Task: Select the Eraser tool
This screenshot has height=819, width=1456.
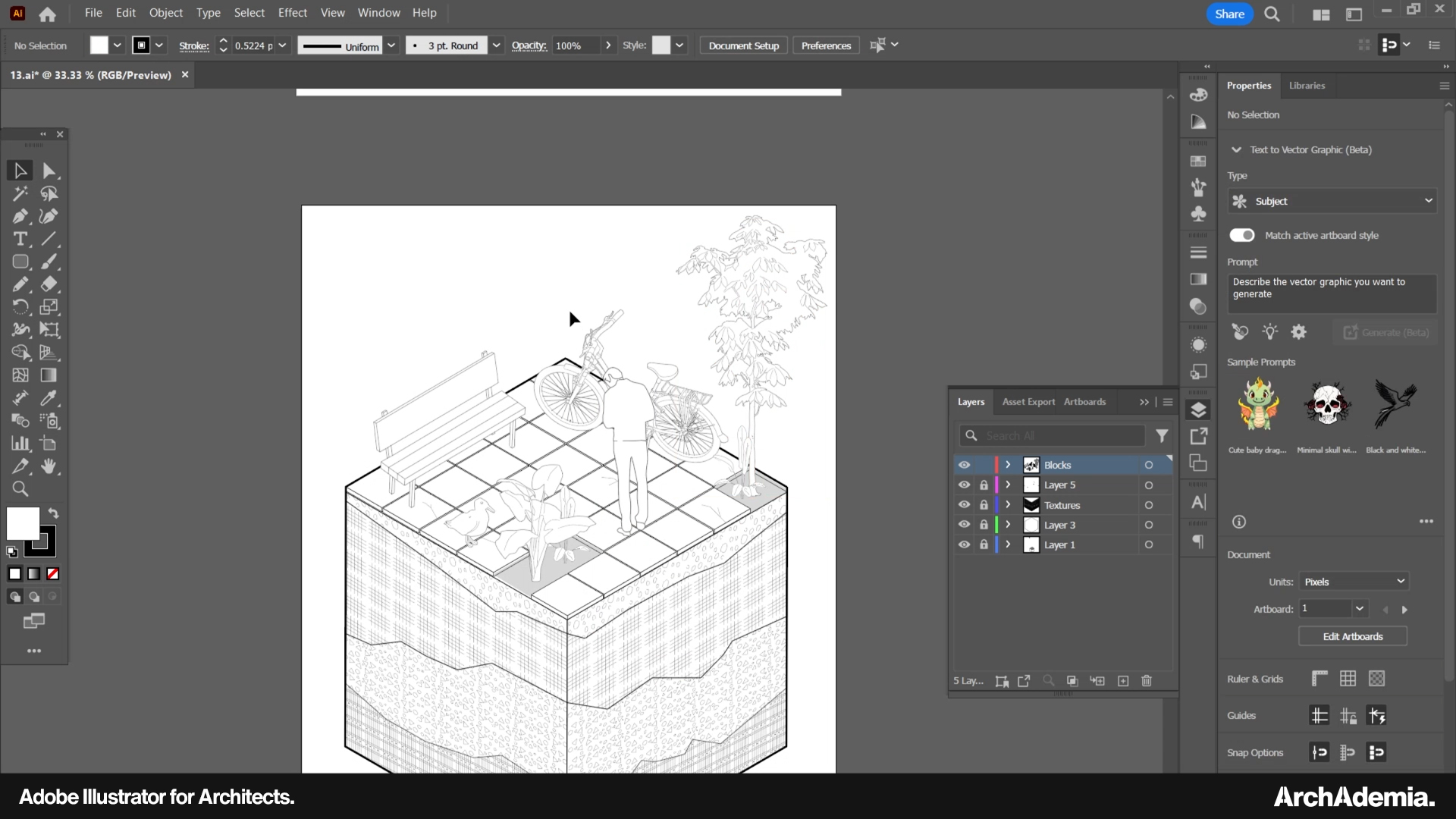Action: coord(49,284)
